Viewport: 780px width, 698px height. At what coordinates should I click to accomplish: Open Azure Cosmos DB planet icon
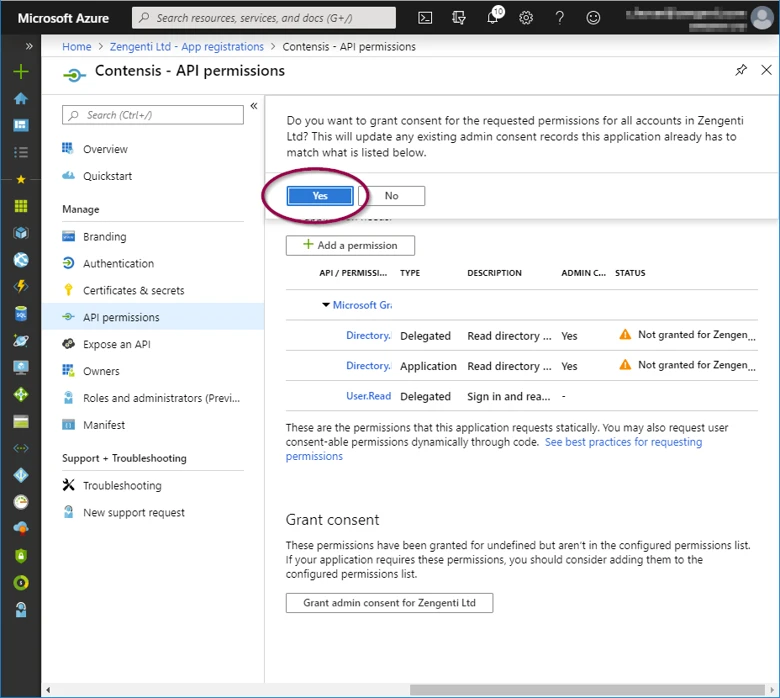tap(21, 341)
